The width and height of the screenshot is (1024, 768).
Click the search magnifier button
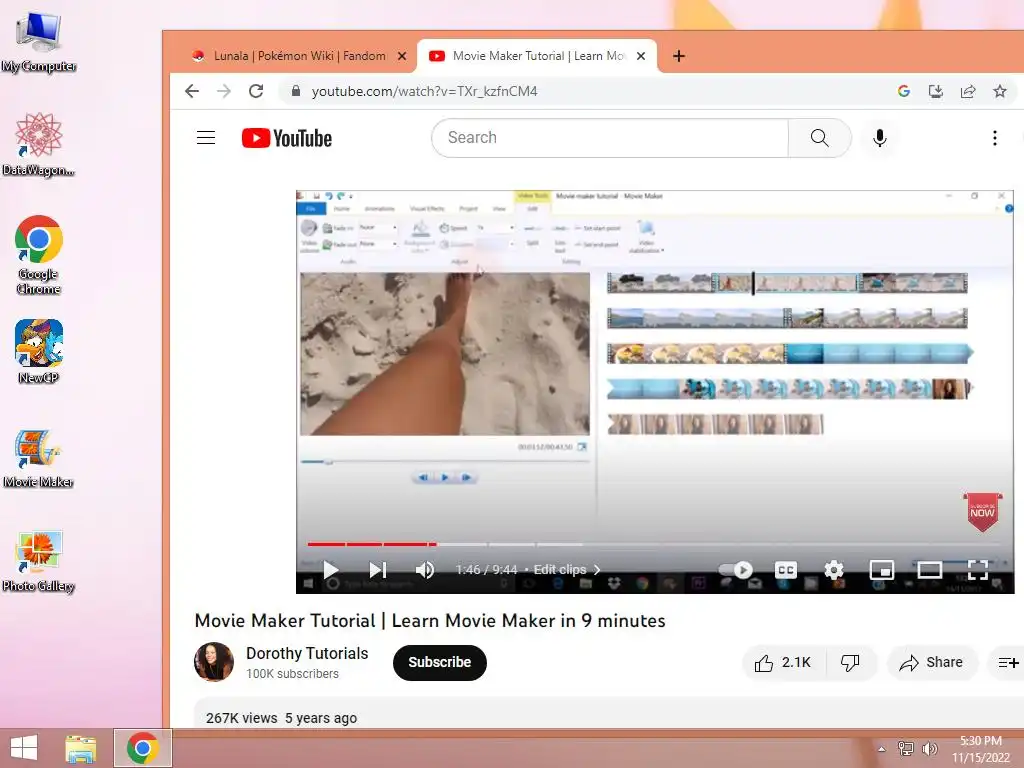[819, 138]
